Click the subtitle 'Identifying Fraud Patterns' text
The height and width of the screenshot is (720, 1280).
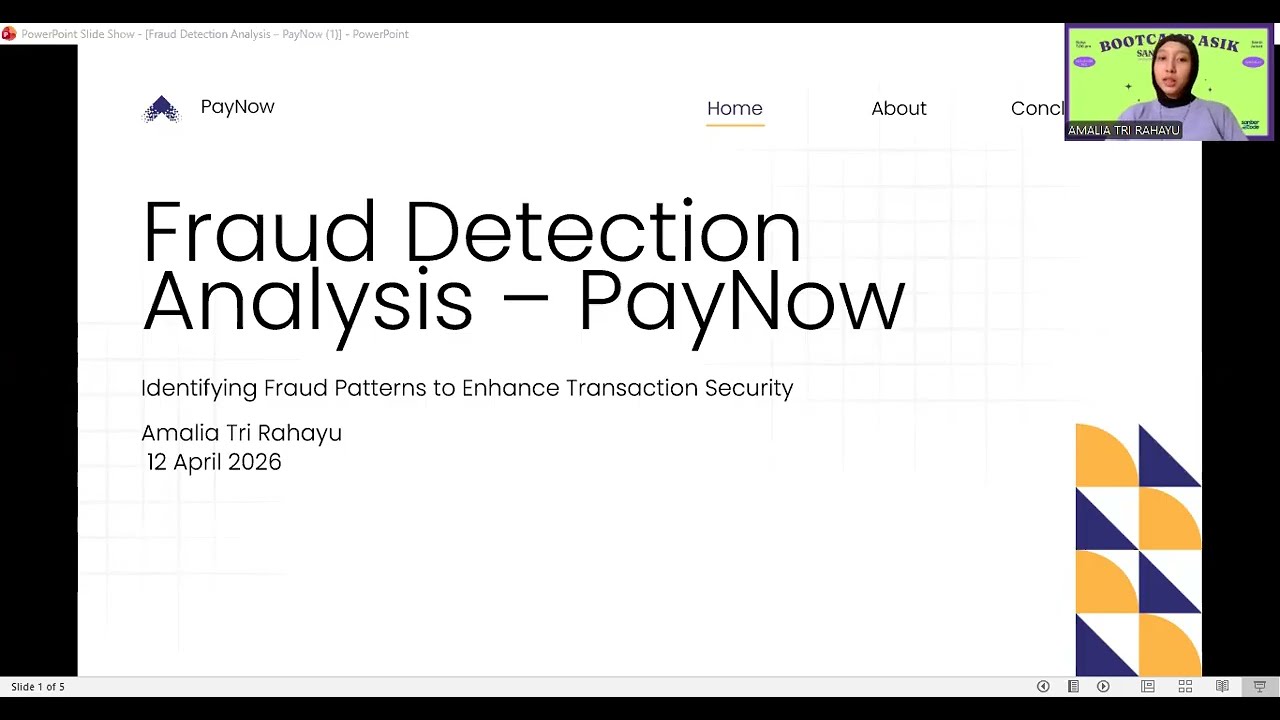pos(467,388)
